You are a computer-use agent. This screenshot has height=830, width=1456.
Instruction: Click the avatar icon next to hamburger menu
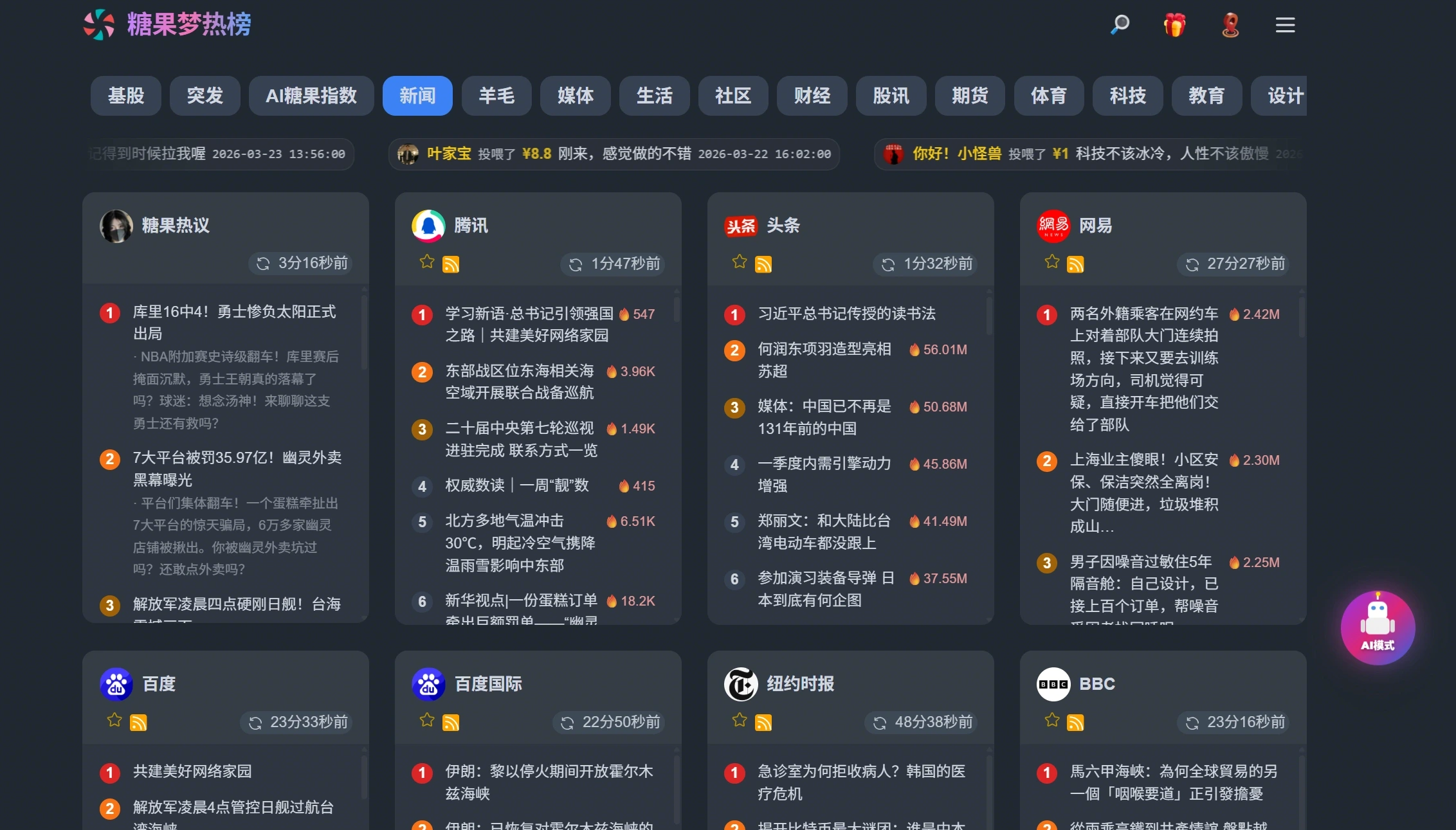click(1230, 24)
